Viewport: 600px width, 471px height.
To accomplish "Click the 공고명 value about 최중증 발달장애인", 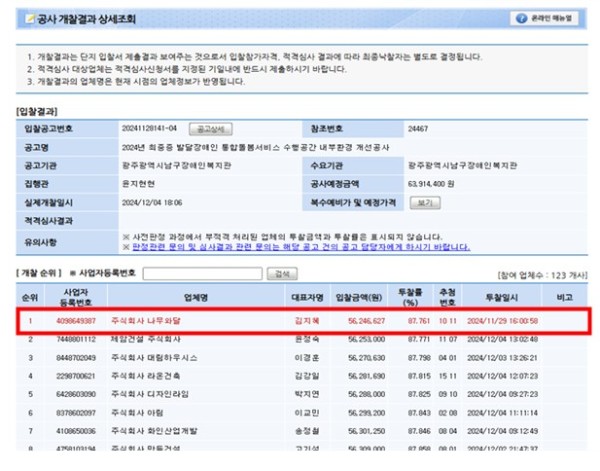I will tap(255, 147).
